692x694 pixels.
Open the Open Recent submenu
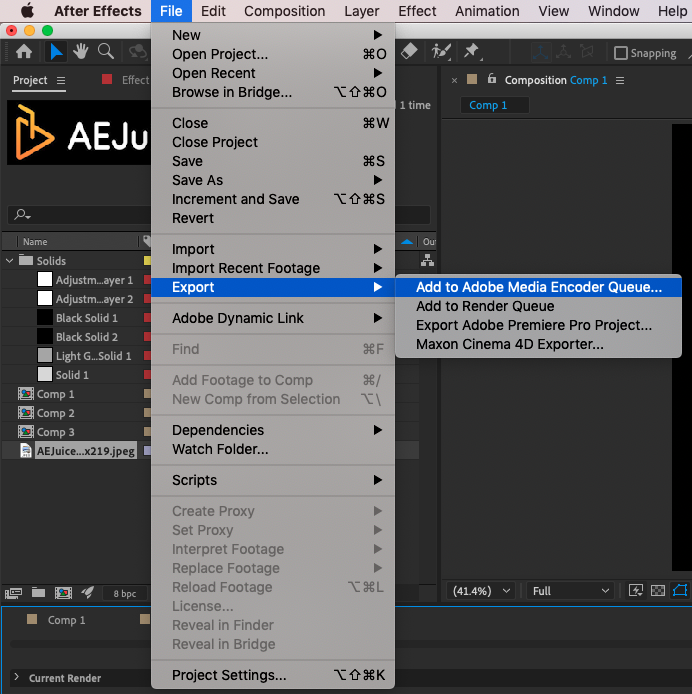(x=273, y=73)
